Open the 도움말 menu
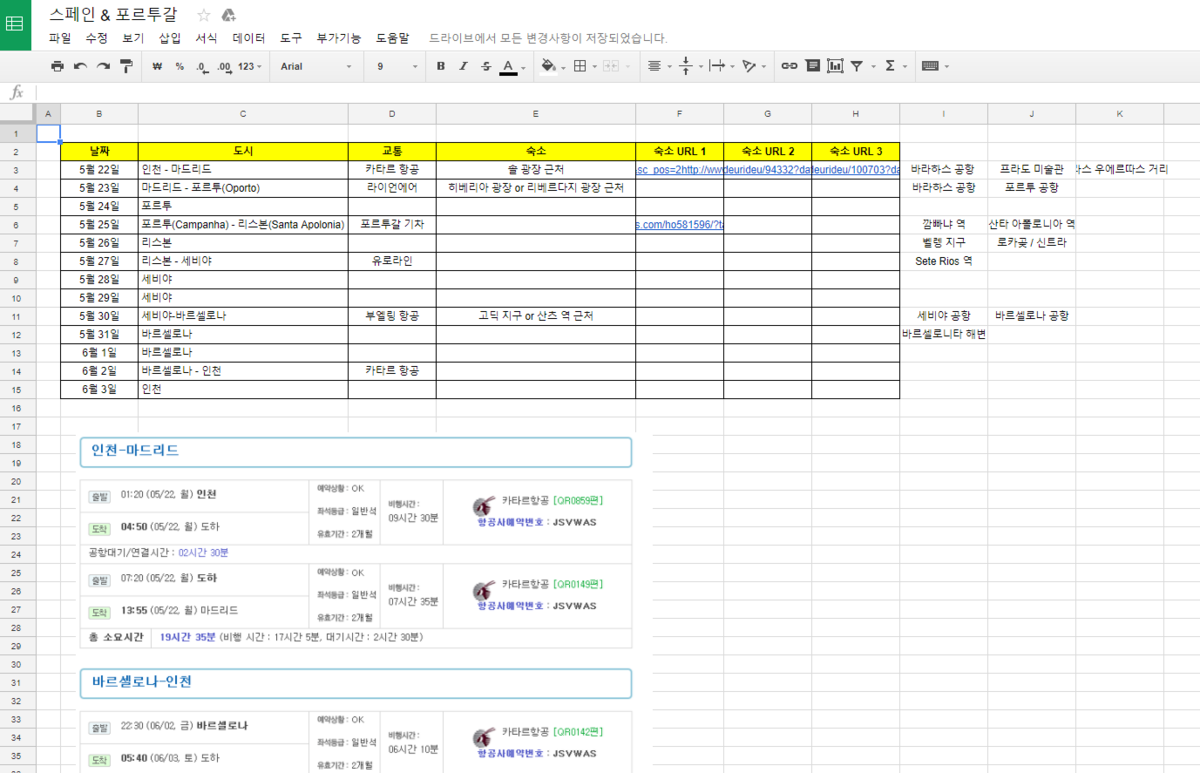Image resolution: width=1200 pixels, height=773 pixels. tap(392, 38)
